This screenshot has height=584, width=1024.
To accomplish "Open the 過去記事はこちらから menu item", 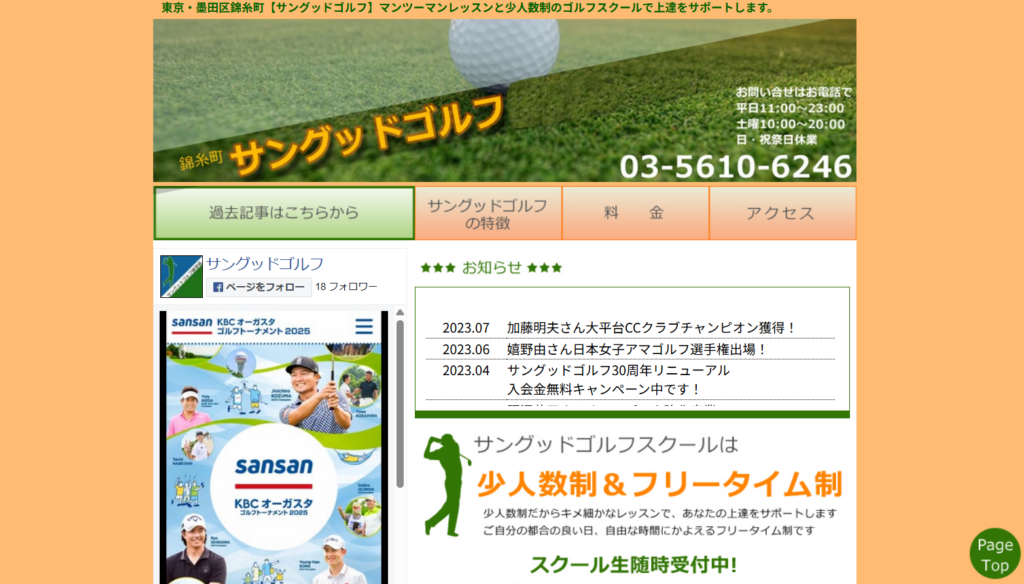I will coord(284,213).
